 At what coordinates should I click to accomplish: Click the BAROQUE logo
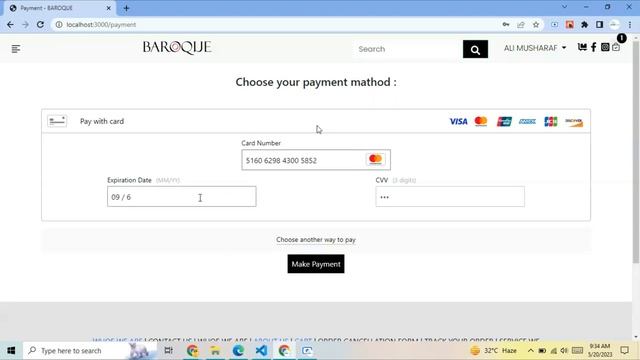(x=177, y=48)
